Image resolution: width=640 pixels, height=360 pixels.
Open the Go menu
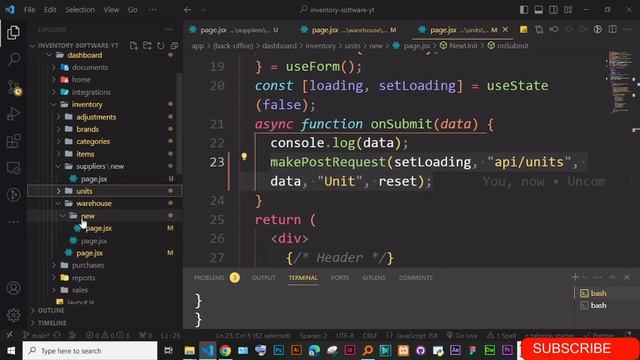(133, 10)
